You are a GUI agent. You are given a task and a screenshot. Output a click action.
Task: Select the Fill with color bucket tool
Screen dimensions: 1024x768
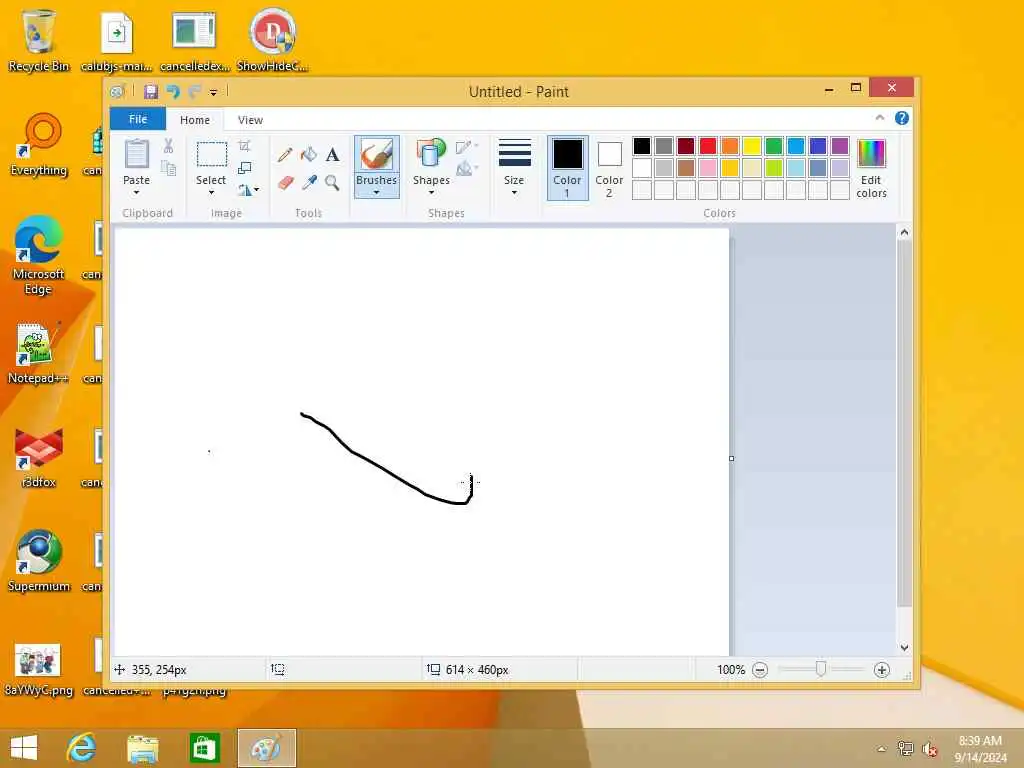pos(309,155)
